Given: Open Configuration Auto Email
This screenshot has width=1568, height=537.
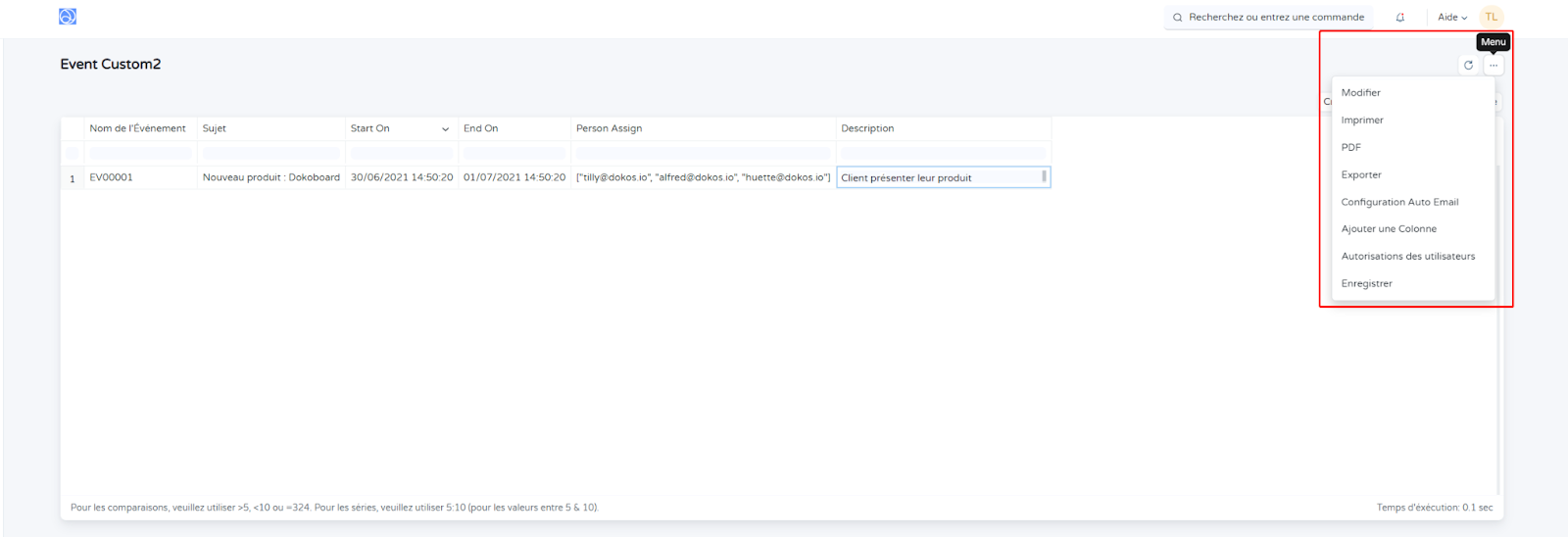Looking at the screenshot, I should pyautogui.click(x=1399, y=202).
